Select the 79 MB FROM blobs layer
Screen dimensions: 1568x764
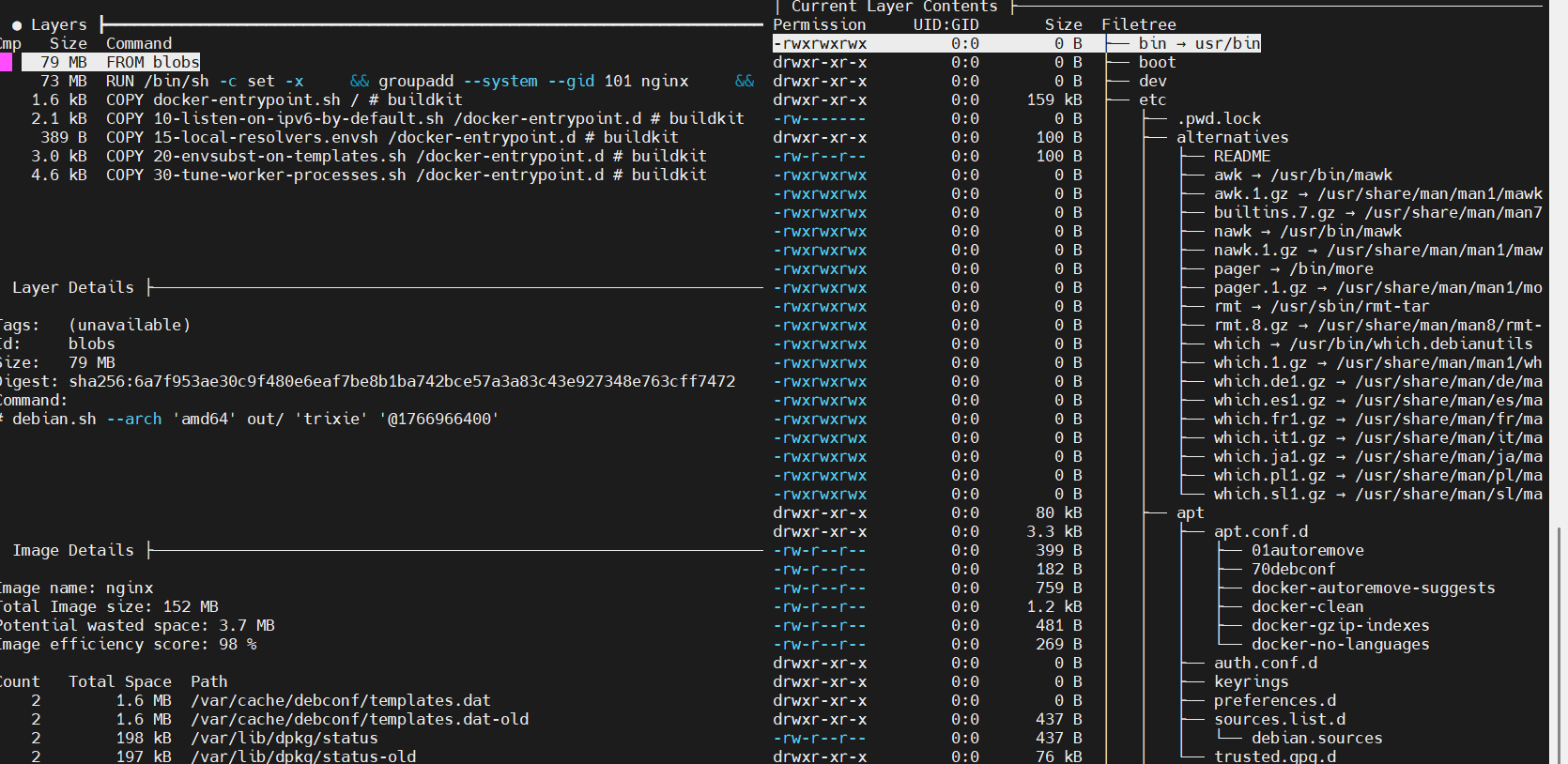pos(111,62)
